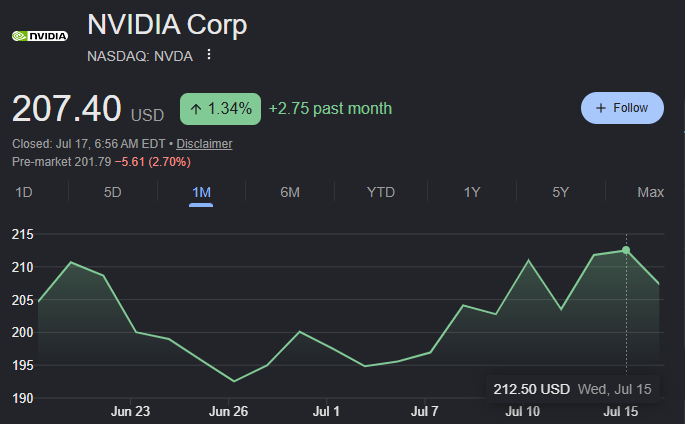Click the plus icon on Follow button
Image resolution: width=685 pixels, height=424 pixels.
point(601,108)
